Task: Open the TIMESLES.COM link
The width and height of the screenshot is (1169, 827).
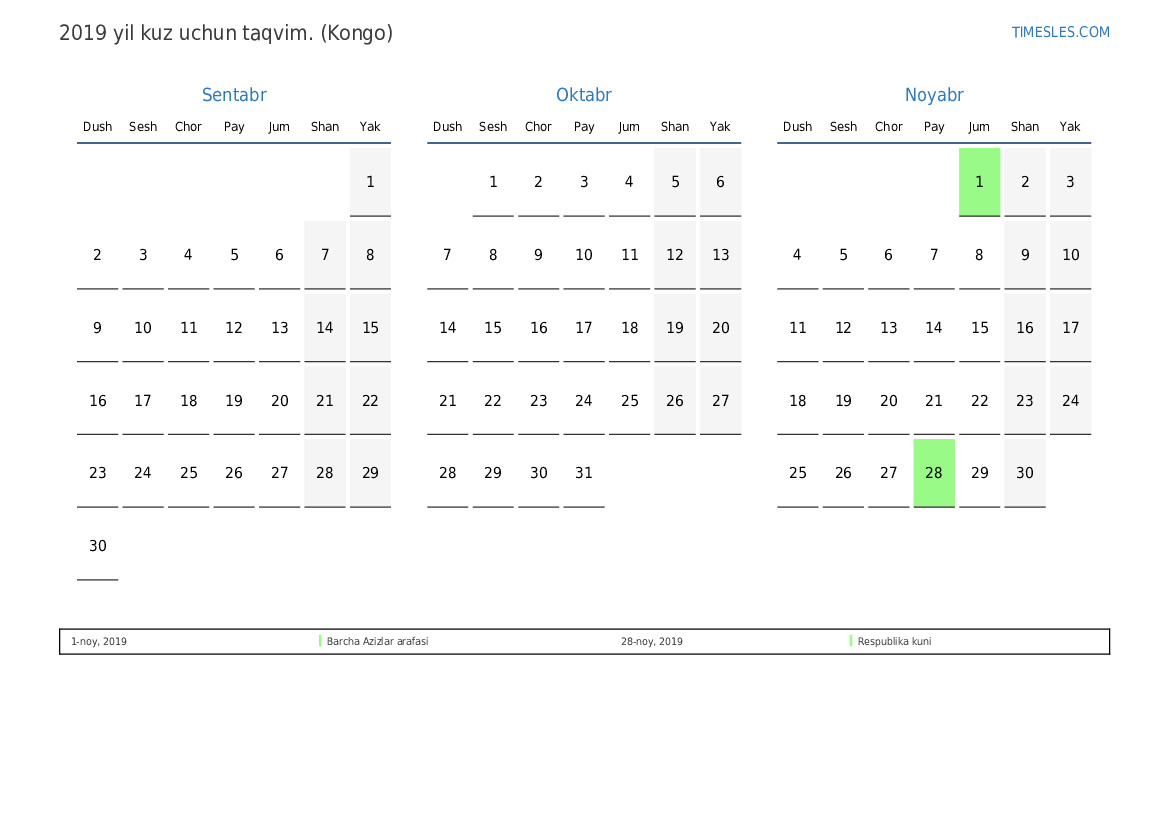Action: coord(1060,32)
